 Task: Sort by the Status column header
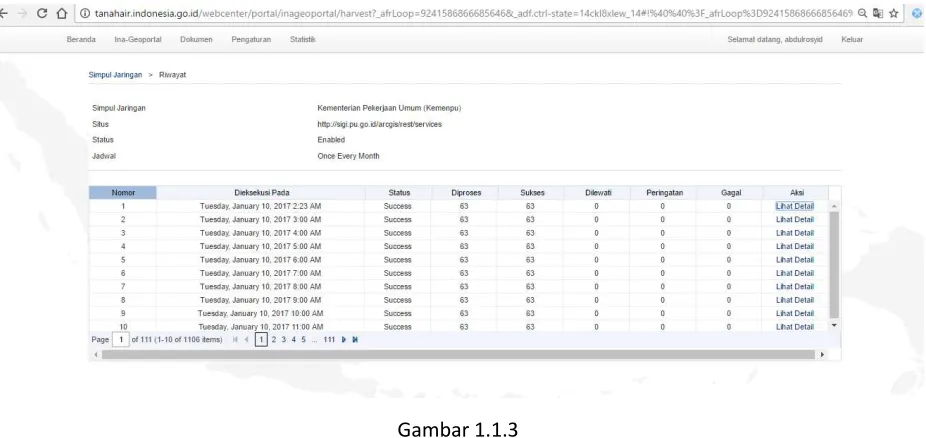coord(399,192)
